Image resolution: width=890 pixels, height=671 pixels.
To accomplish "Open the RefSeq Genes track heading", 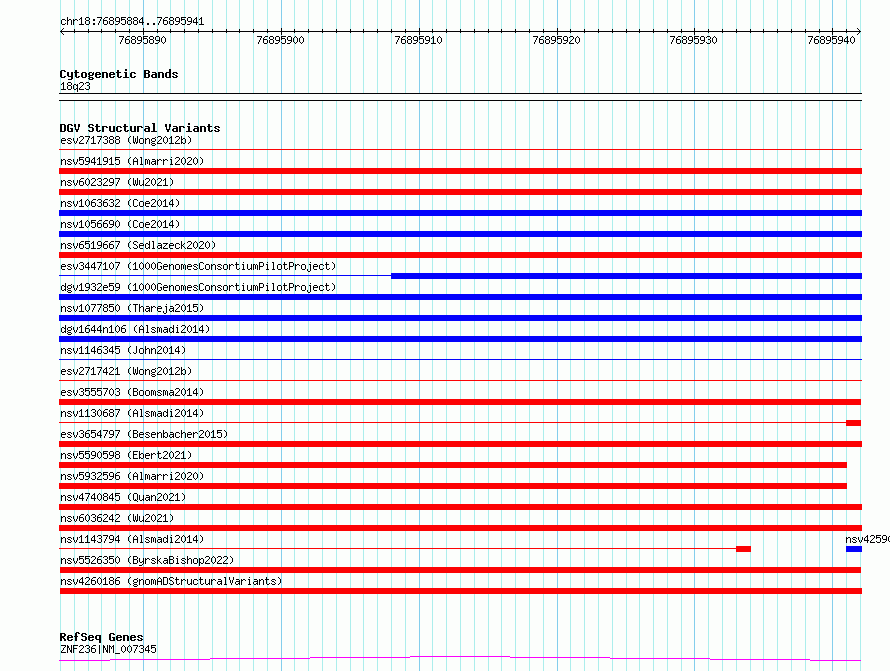I will point(101,637).
